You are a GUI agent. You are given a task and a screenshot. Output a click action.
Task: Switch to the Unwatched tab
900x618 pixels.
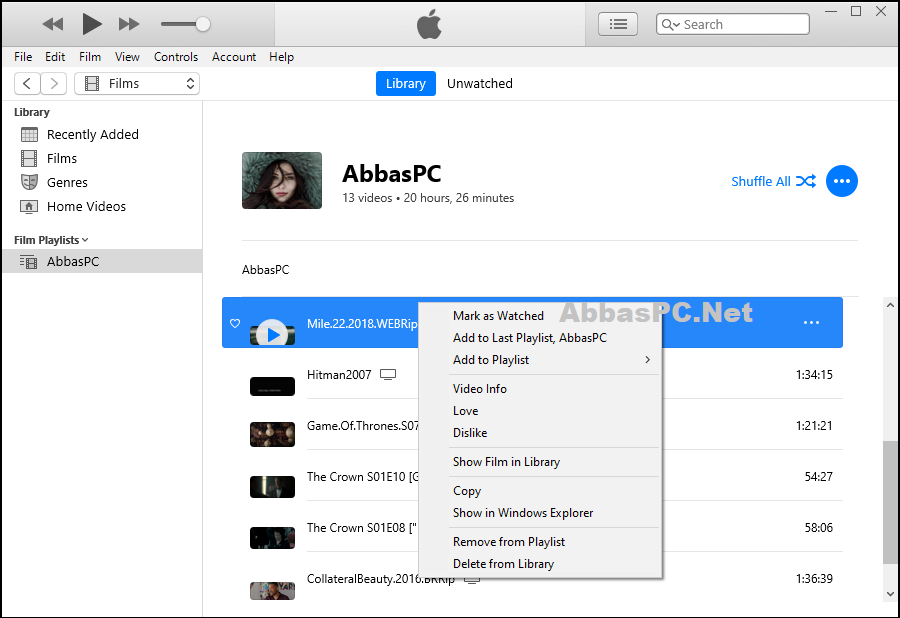(480, 84)
